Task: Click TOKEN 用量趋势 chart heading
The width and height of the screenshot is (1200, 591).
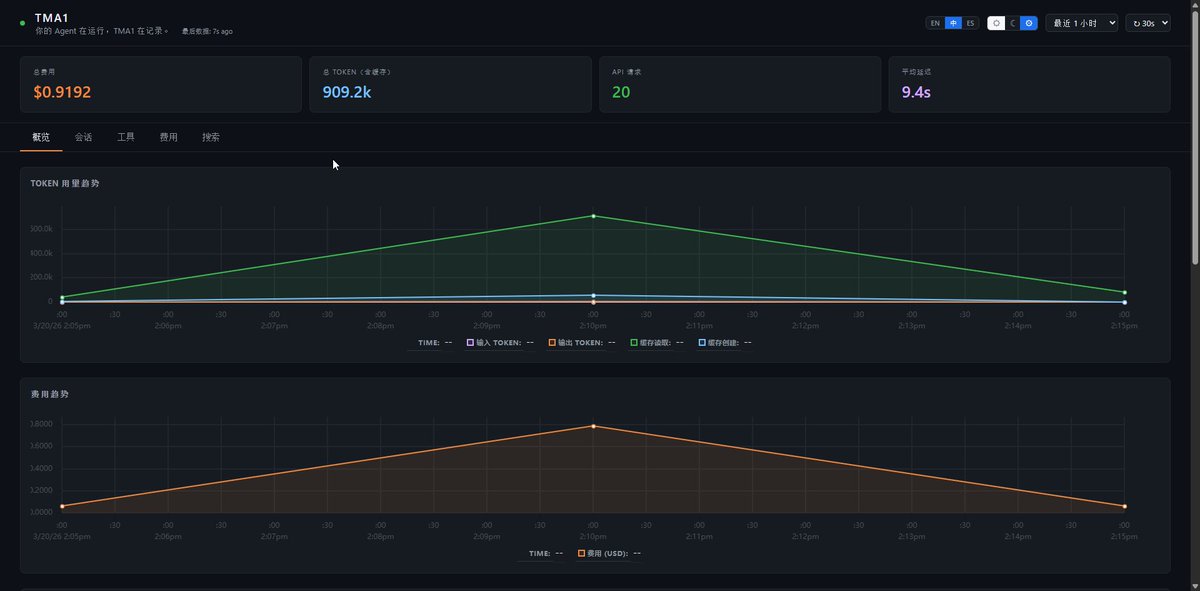Action: pos(65,184)
